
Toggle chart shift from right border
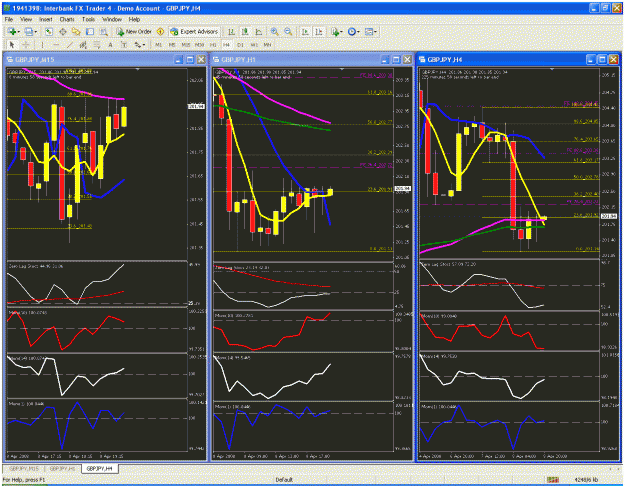pyautogui.click(x=319, y=31)
